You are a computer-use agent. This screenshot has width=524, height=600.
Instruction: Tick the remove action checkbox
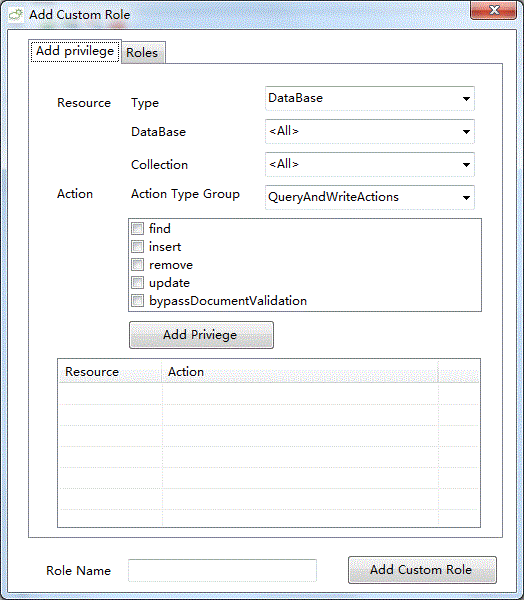pos(137,264)
